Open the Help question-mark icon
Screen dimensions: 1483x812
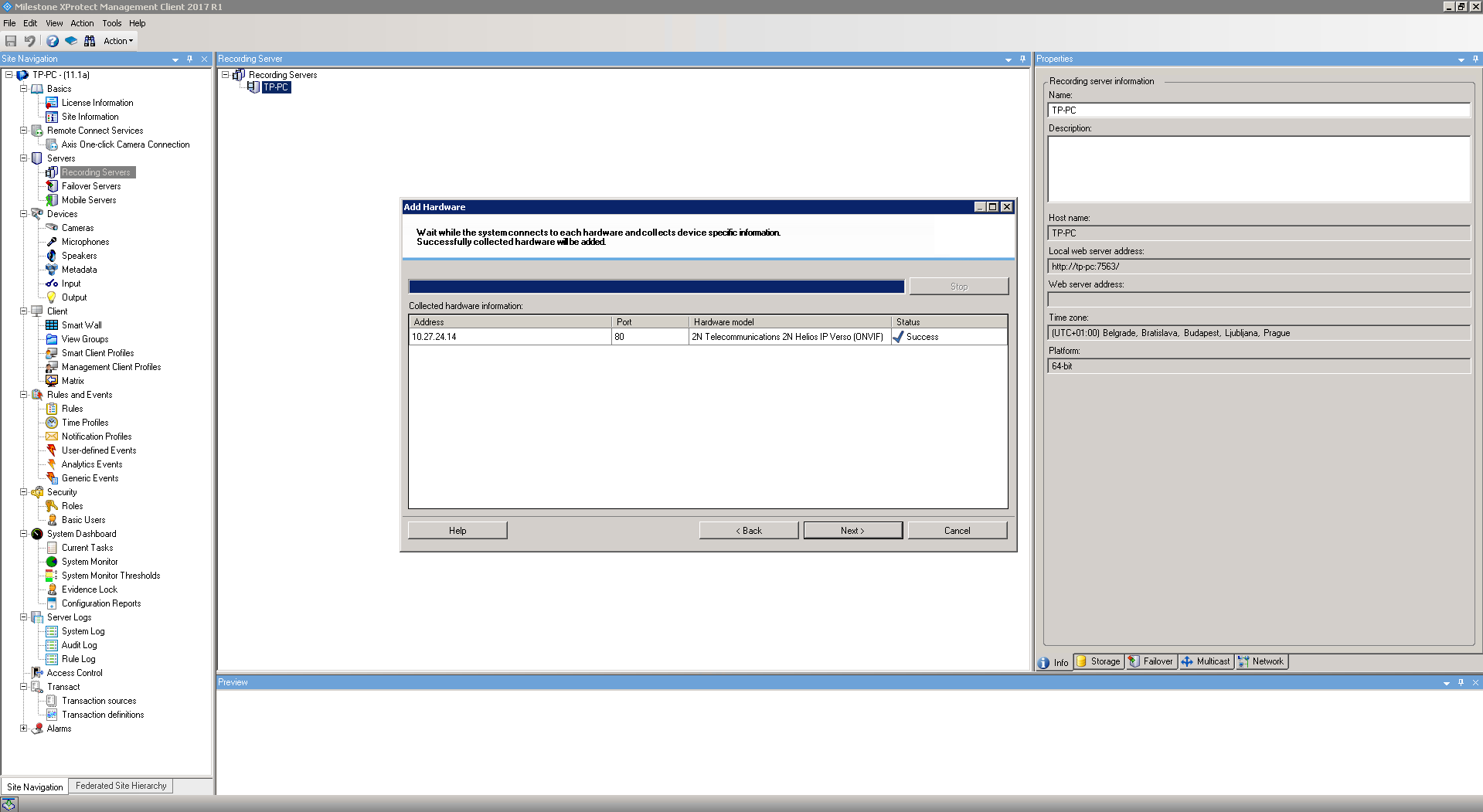(x=52, y=41)
